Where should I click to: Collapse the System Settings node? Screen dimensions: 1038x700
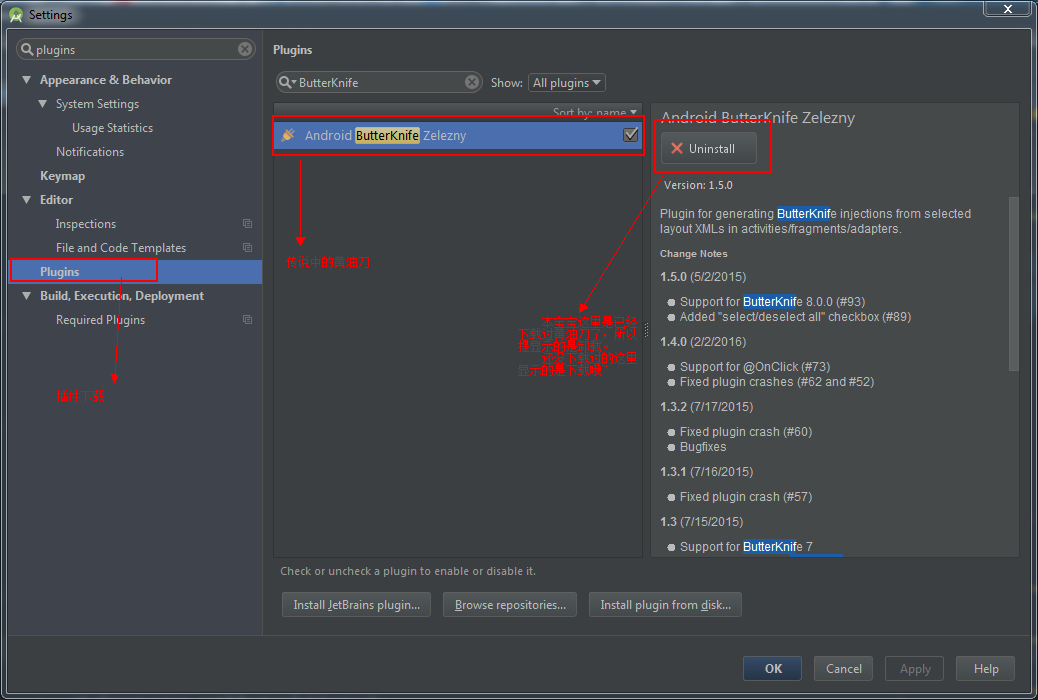pos(43,104)
